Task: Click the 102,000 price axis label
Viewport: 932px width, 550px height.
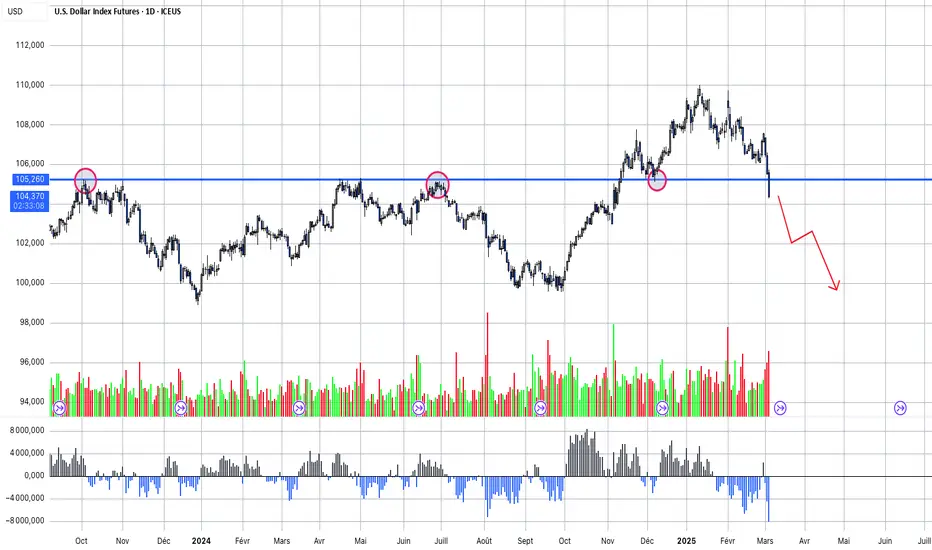Action: (30, 243)
